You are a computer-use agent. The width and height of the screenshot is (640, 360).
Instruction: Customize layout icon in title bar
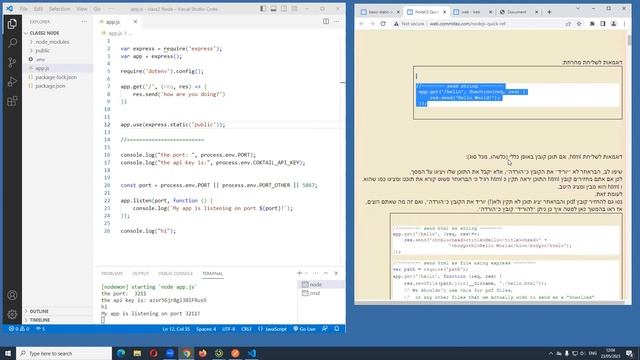click(x=294, y=9)
